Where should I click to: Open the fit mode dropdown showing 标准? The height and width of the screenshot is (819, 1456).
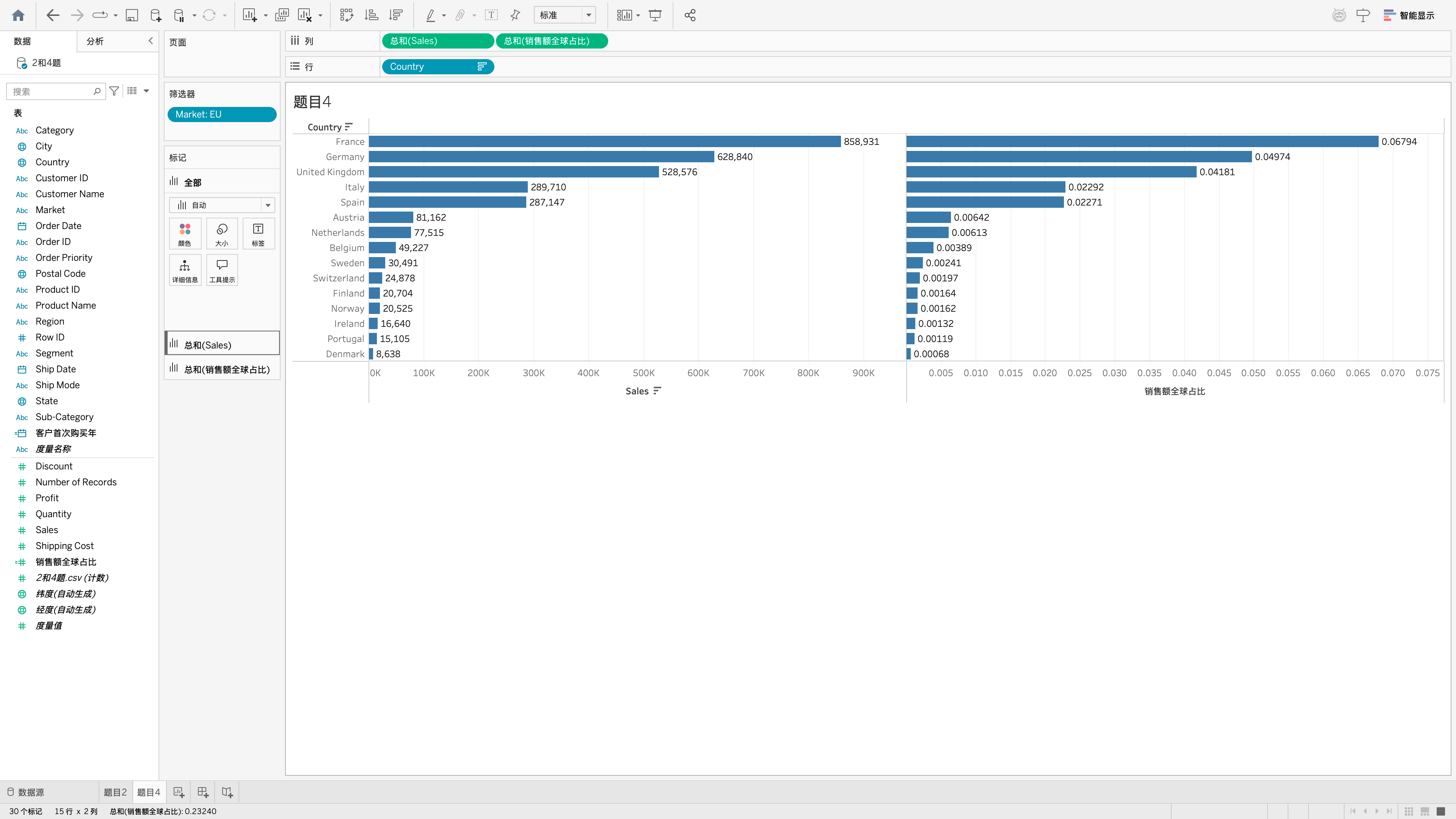pyautogui.click(x=565, y=15)
